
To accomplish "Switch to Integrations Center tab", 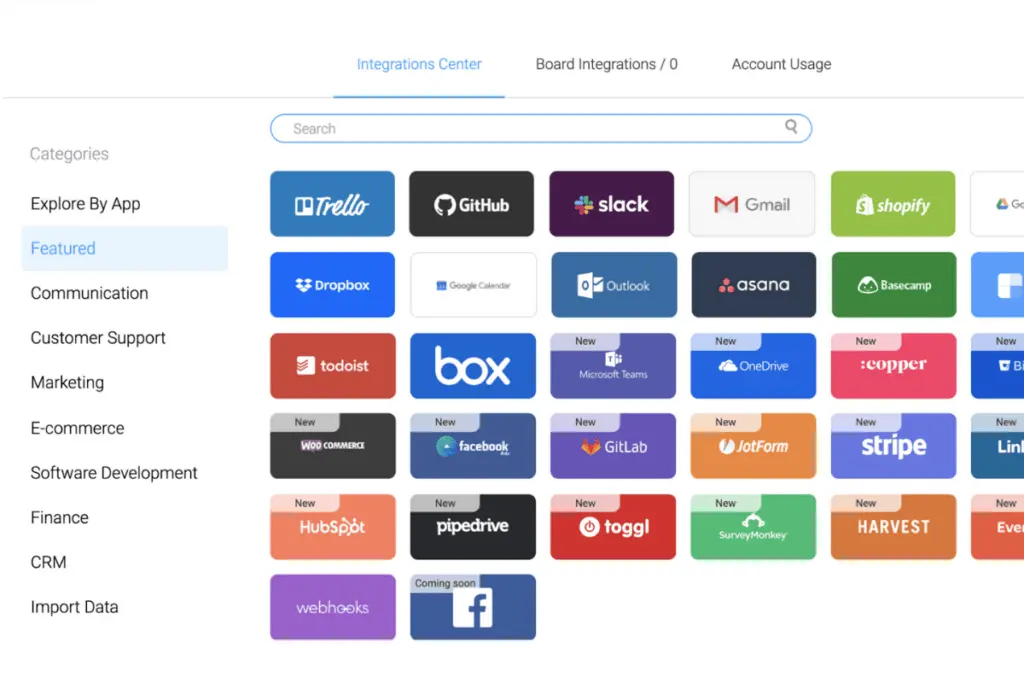I will (x=419, y=64).
